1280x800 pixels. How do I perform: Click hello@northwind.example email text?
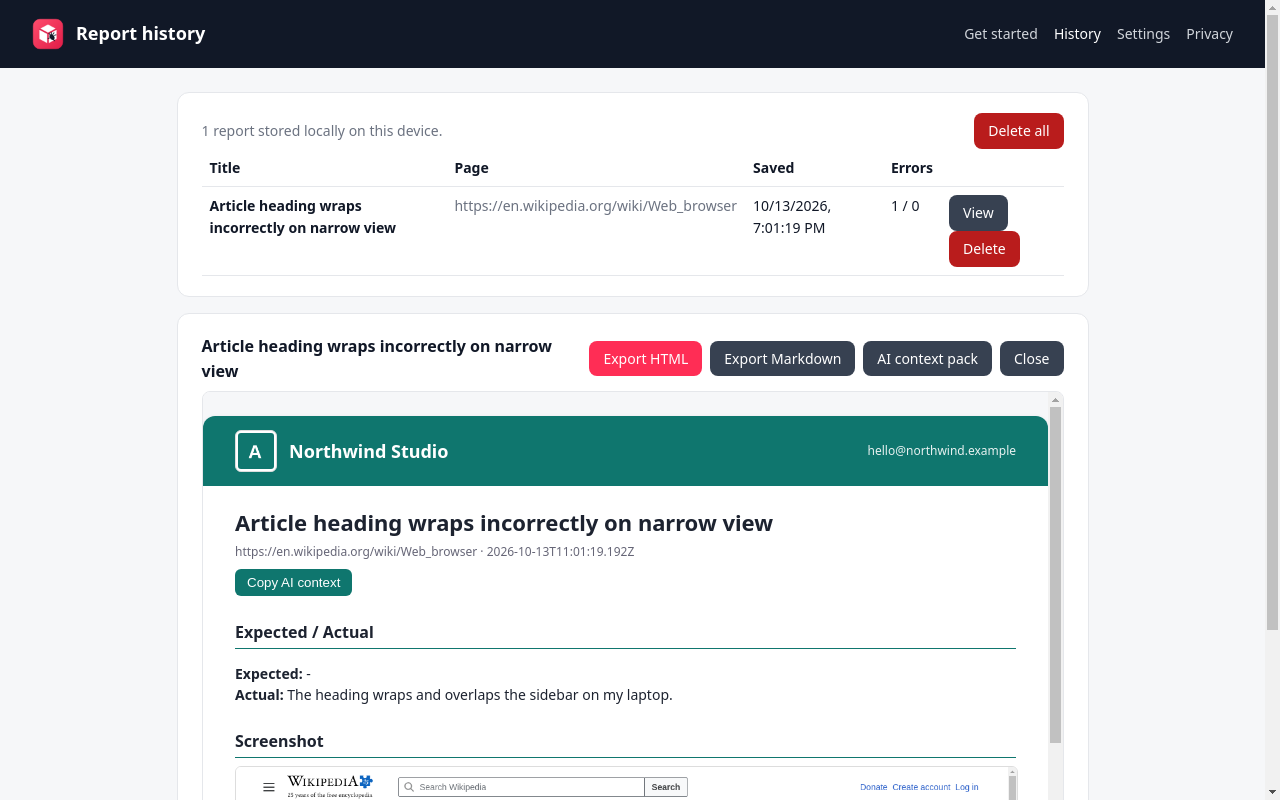(x=941, y=451)
